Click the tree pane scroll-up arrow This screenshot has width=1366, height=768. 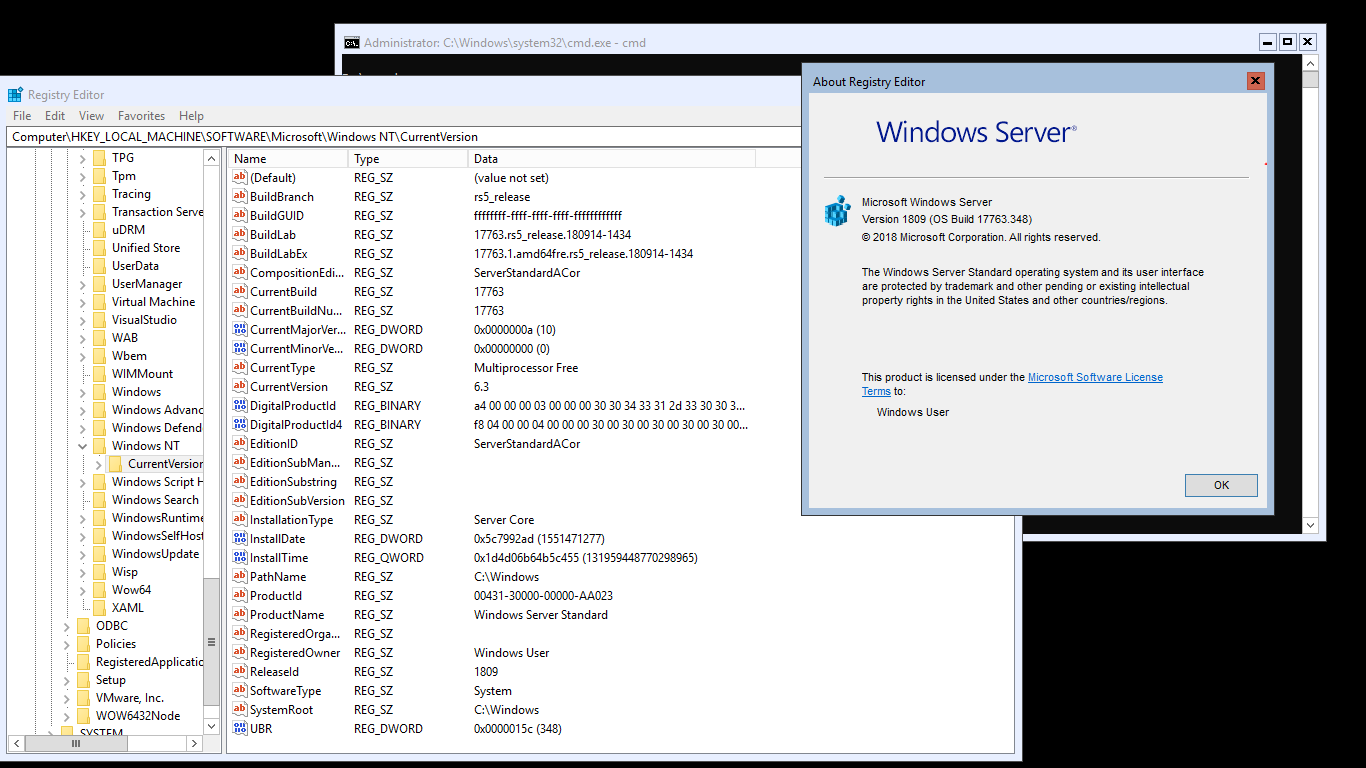click(211, 158)
